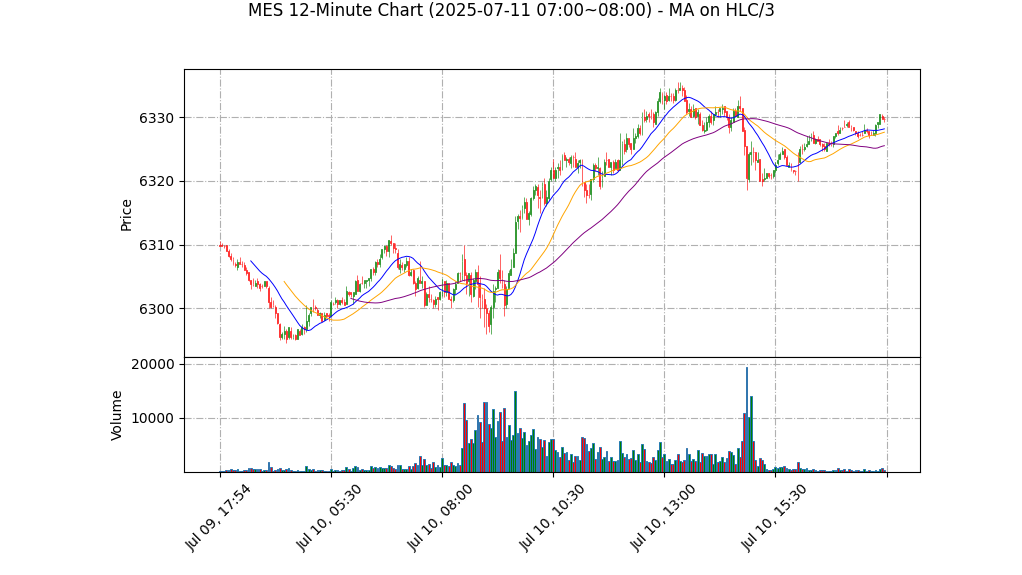The width and height of the screenshot is (1022, 575).
Task: Click the Jul 09, 17:54 time label
Action: (x=218, y=518)
